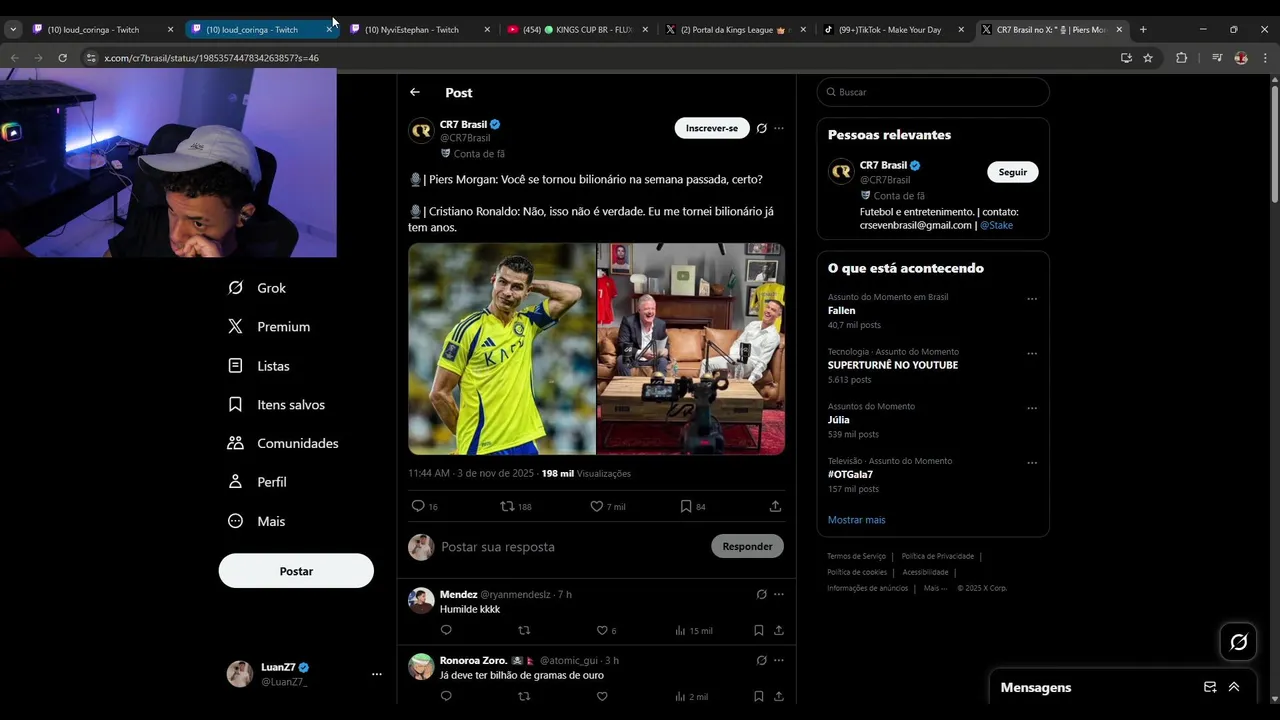Open Grok from the sidebar
This screenshot has width=1280, height=720.
point(257,288)
